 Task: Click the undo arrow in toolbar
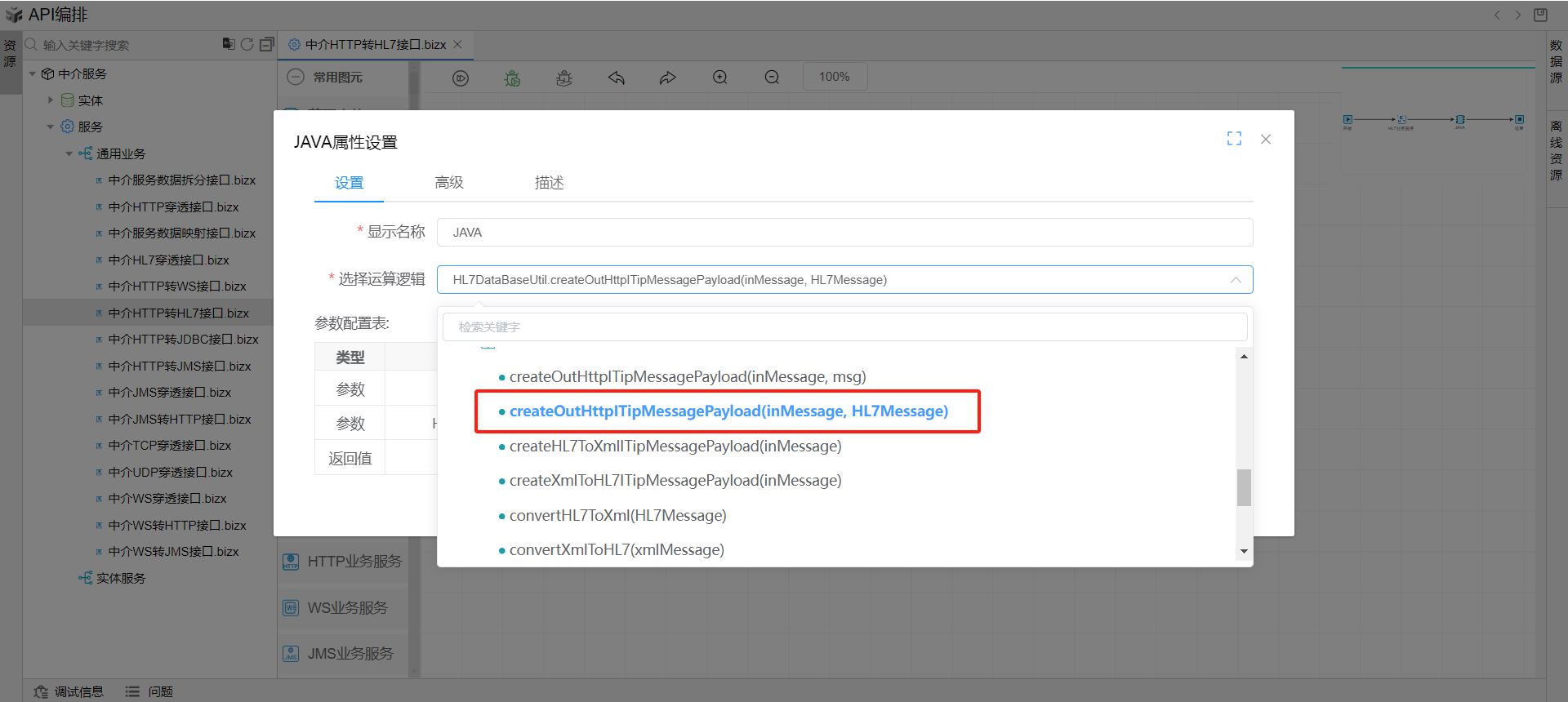pyautogui.click(x=616, y=78)
